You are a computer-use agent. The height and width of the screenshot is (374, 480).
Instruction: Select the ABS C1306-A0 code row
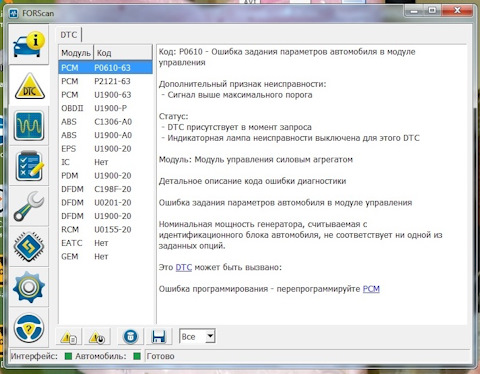[106, 122]
